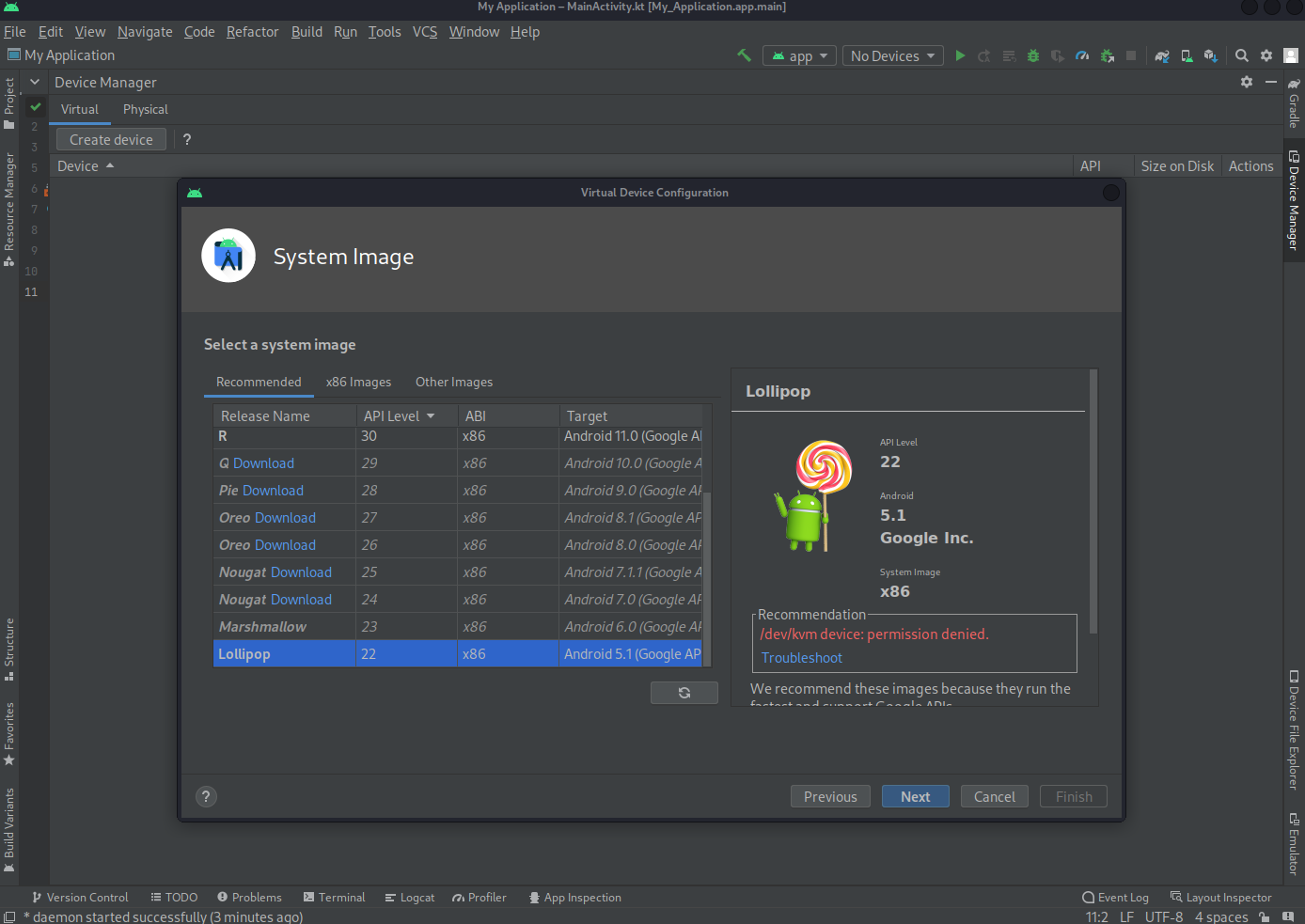This screenshot has width=1305, height=924.
Task: Switch to the Physical devices tab
Action: 146,110
